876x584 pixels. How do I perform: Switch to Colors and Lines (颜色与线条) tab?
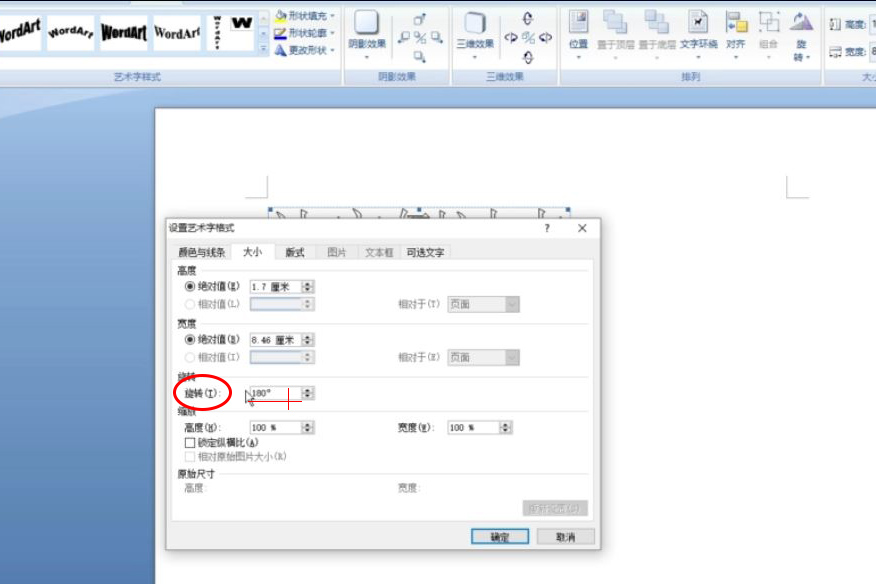tap(201, 252)
